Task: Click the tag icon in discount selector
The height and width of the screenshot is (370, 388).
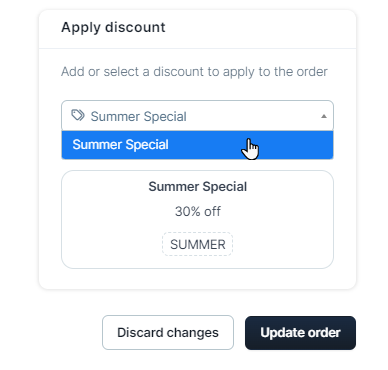Action: [x=78, y=116]
